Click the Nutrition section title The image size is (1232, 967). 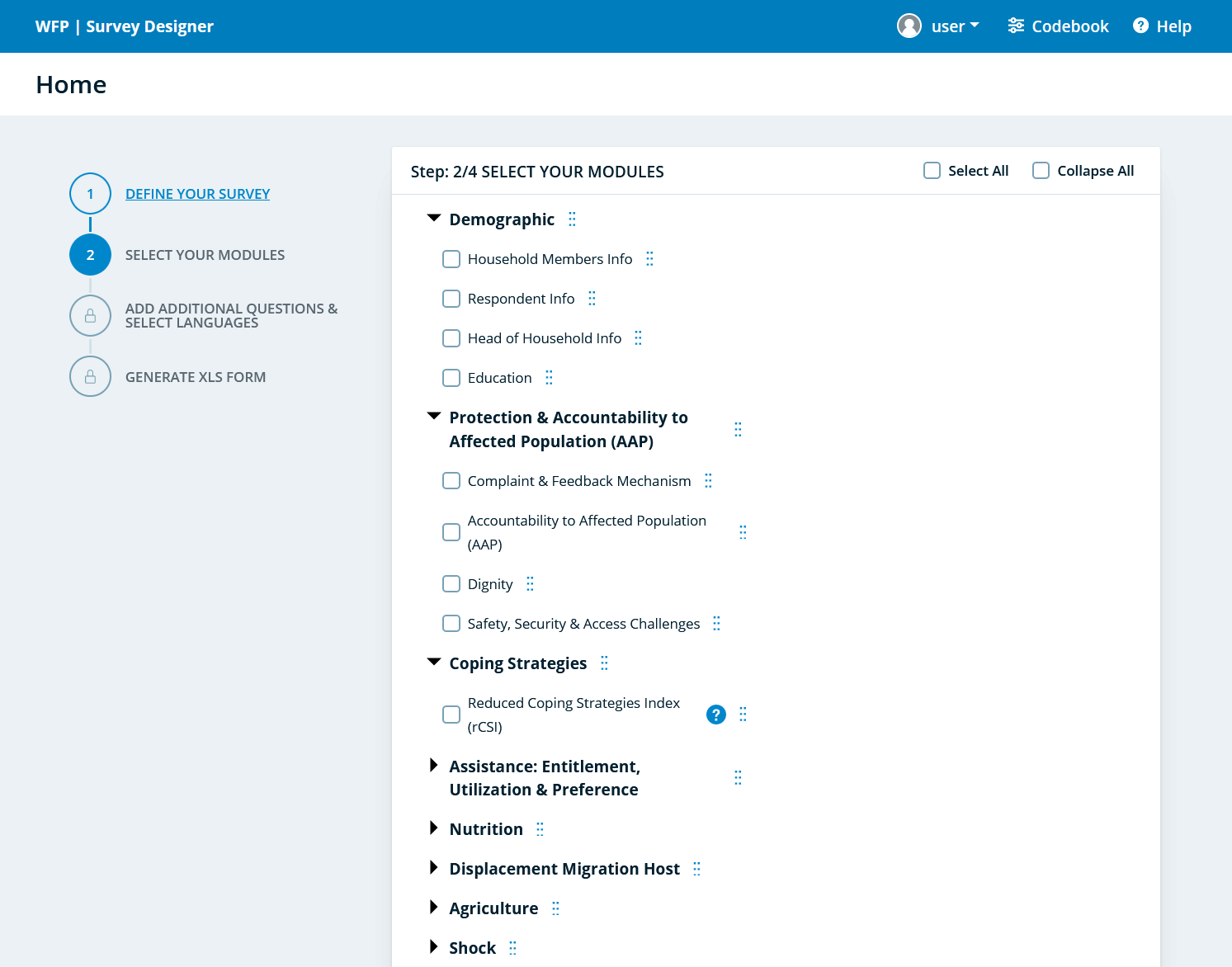tap(486, 829)
